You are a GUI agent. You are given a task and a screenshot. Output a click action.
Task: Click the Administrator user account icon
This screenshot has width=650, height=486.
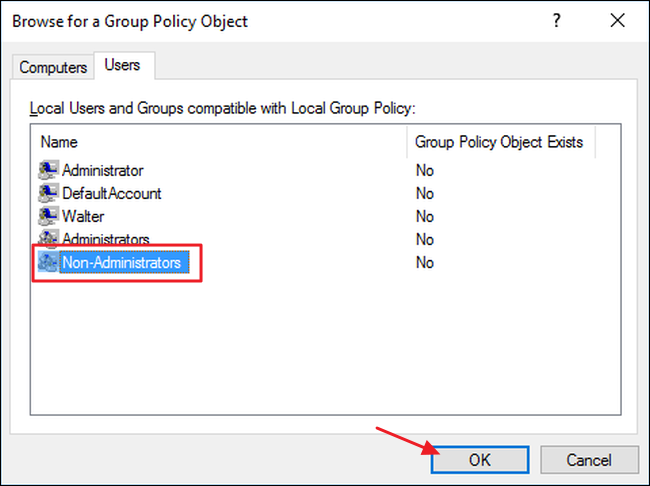click(x=48, y=170)
